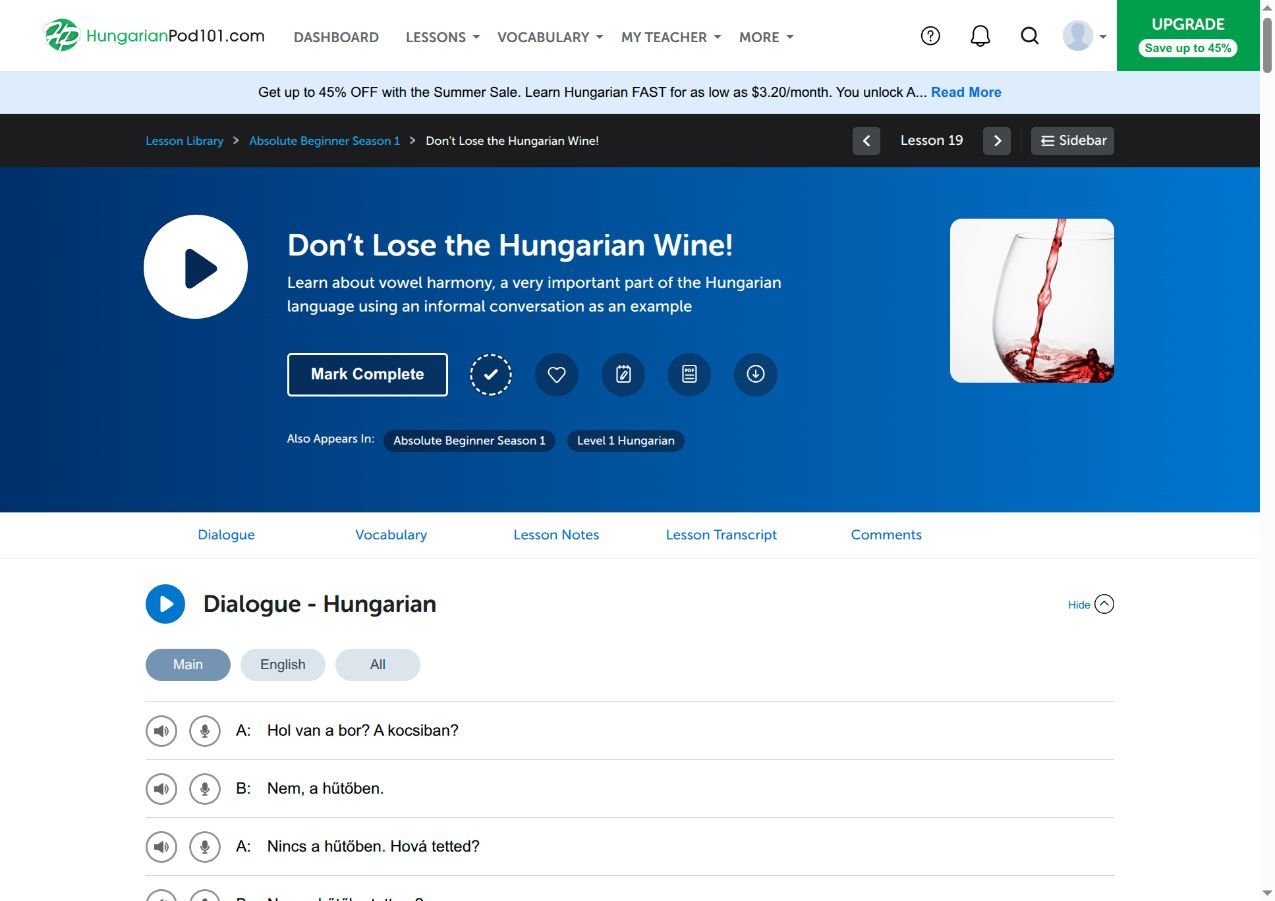
Task: Go to the Dashboard page
Action: coord(336,37)
